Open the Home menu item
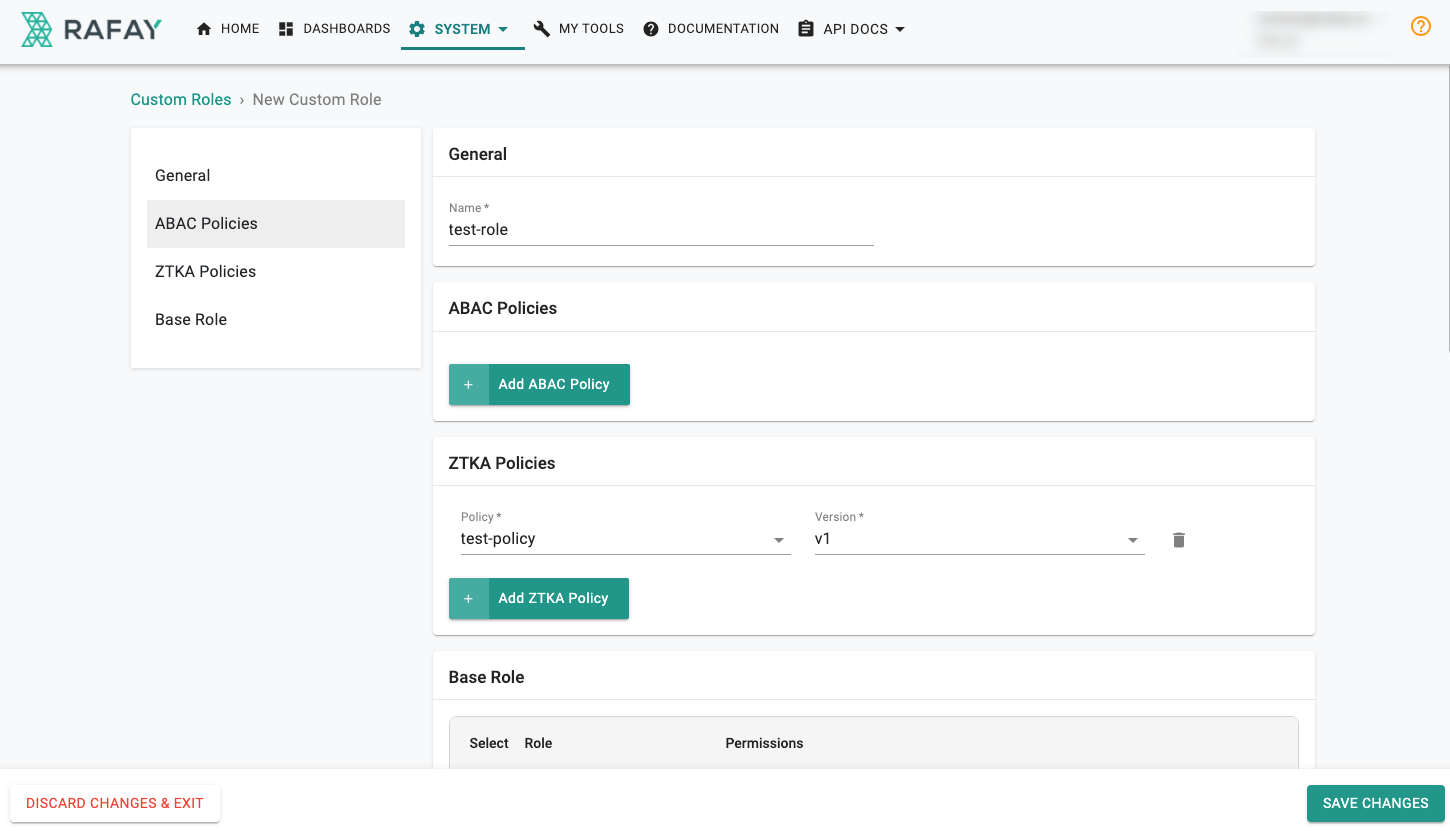Screen dimensions: 1450x831 coord(228,29)
